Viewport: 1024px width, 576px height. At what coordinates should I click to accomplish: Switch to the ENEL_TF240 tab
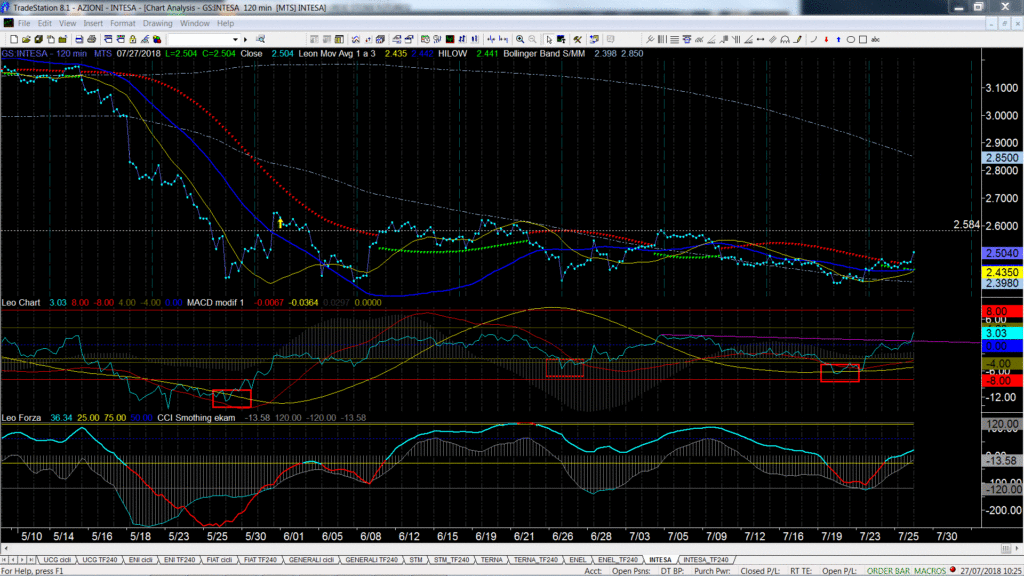[x=617, y=560]
